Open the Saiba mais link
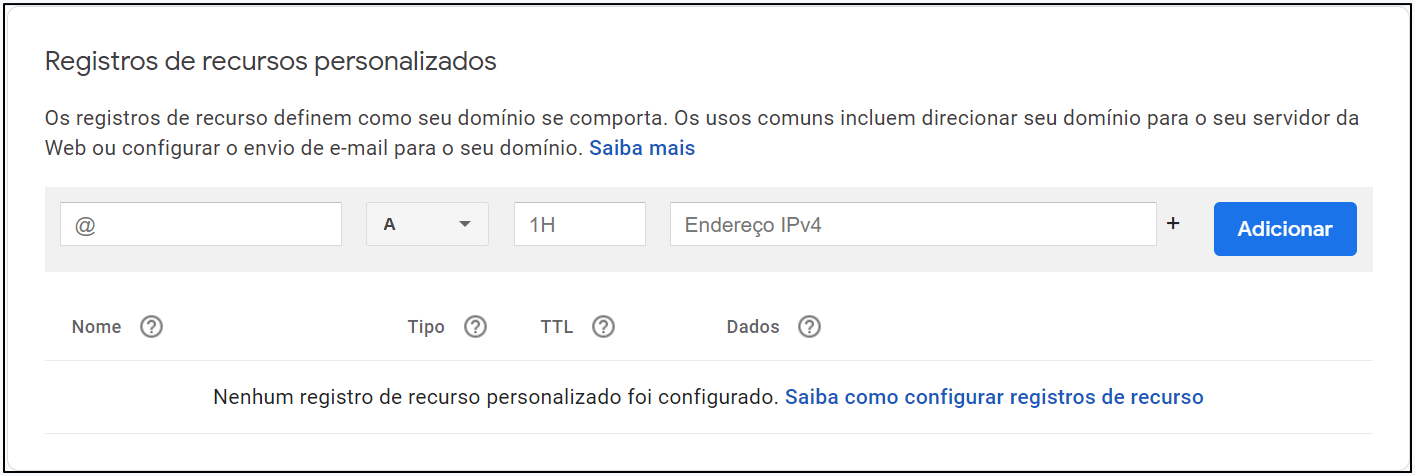Screen dimensions: 1415x476 click(x=642, y=148)
